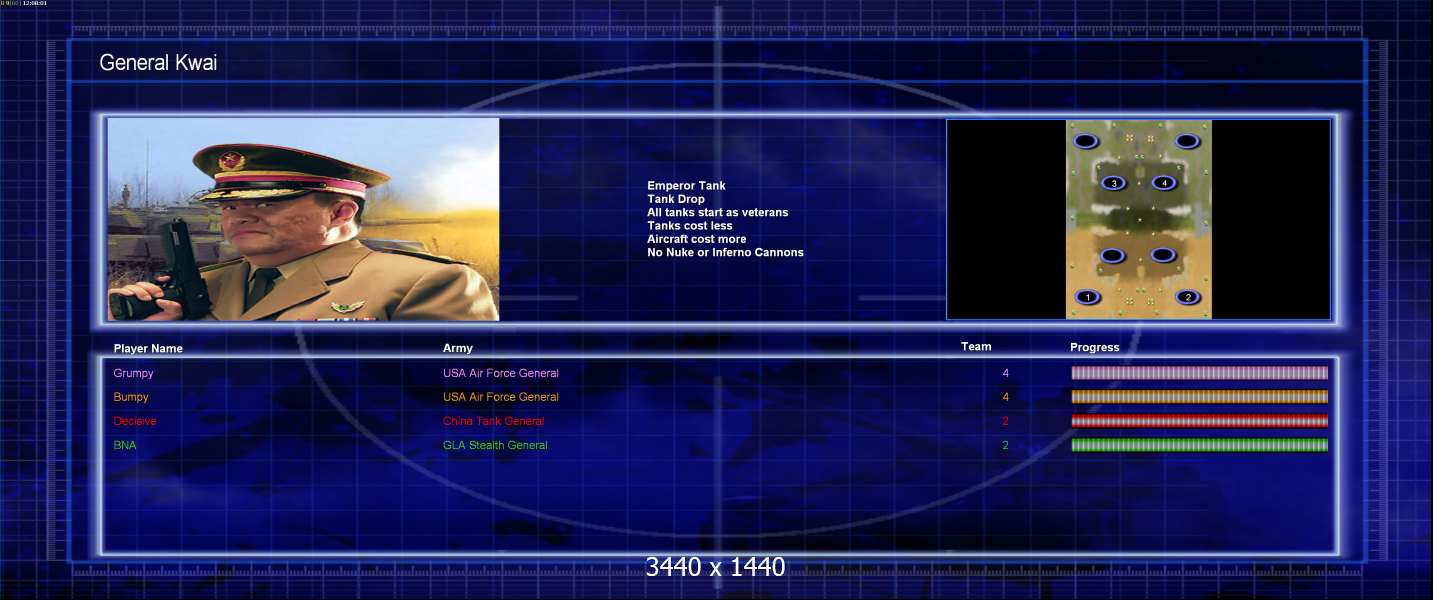Select start position marker 3 on the map
The image size is (1433, 600).
1113,183
